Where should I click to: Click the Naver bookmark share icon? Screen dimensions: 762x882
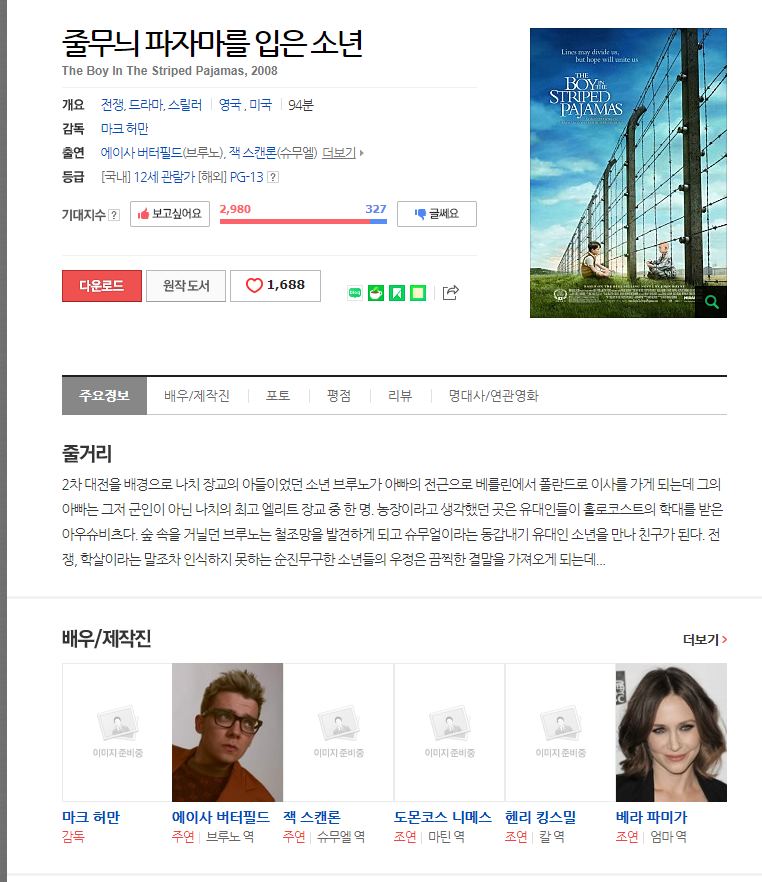[396, 293]
